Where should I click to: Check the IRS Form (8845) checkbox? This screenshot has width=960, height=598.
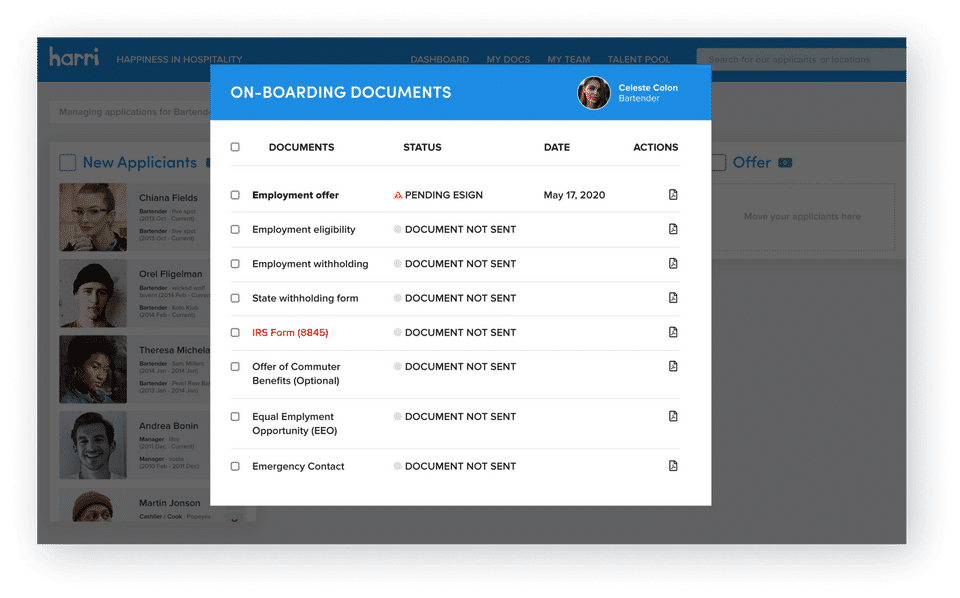coord(235,332)
